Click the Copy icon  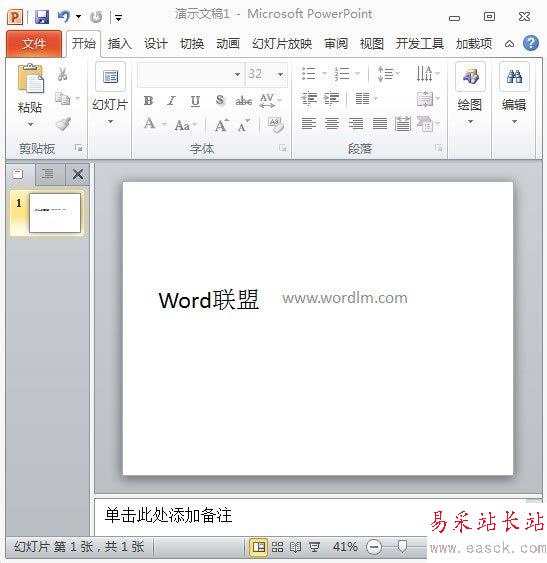point(62,98)
